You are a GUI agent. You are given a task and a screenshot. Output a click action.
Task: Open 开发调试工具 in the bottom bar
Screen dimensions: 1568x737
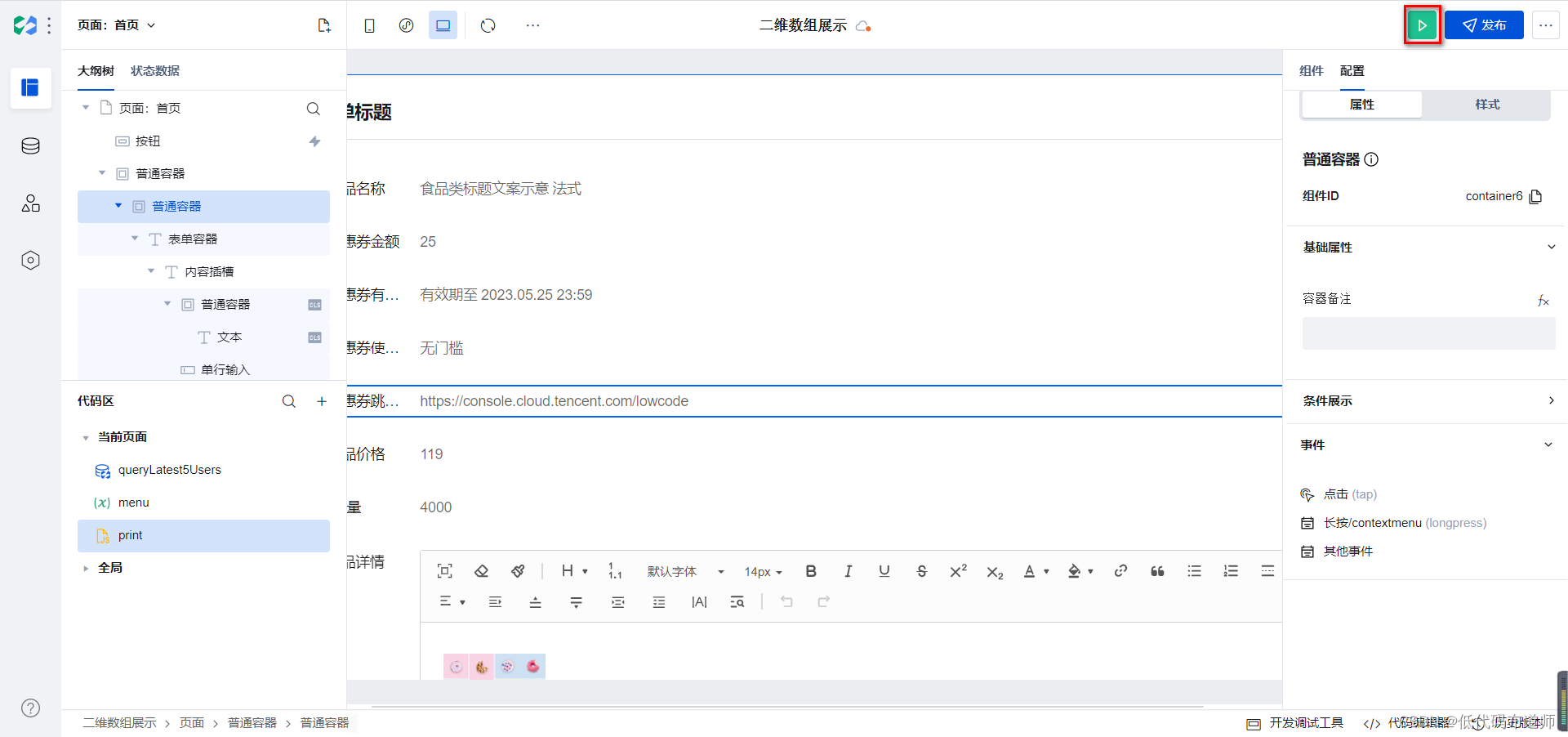1295,723
